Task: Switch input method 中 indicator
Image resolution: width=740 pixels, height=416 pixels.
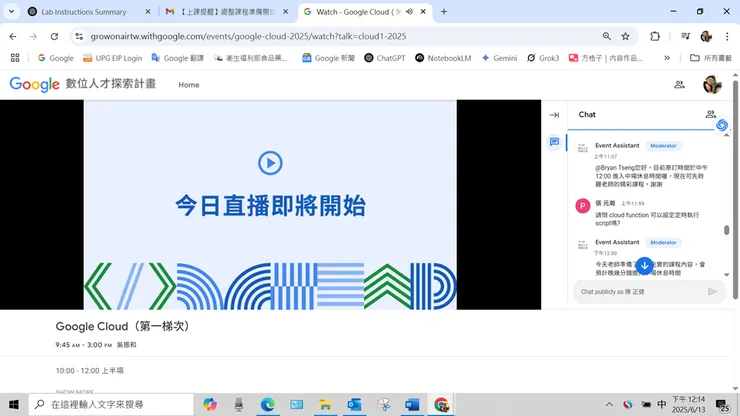Action: coord(662,404)
